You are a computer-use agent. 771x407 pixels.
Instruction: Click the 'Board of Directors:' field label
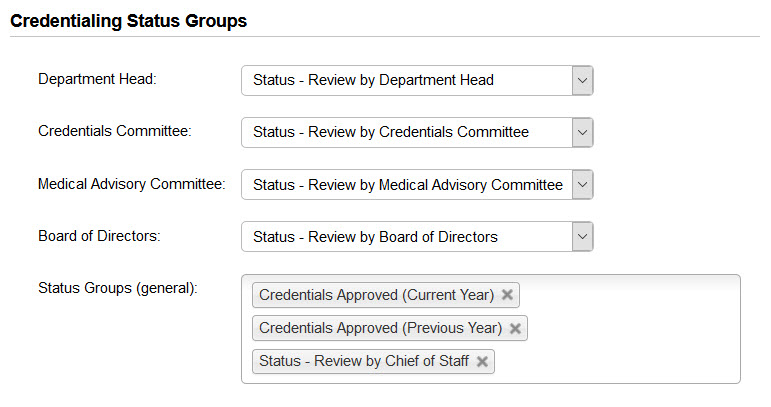[99, 236]
